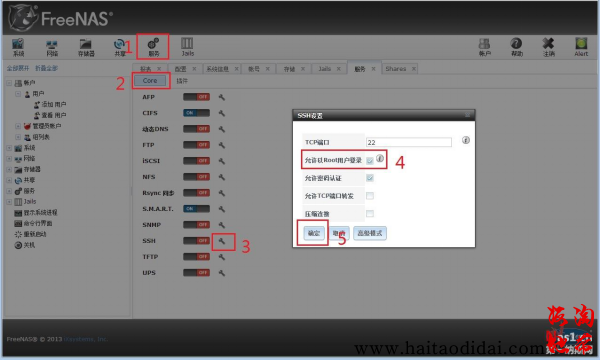Screen dimensions: 600x360
Task: Collapse the 用户 tree node
Action: tap(18, 94)
